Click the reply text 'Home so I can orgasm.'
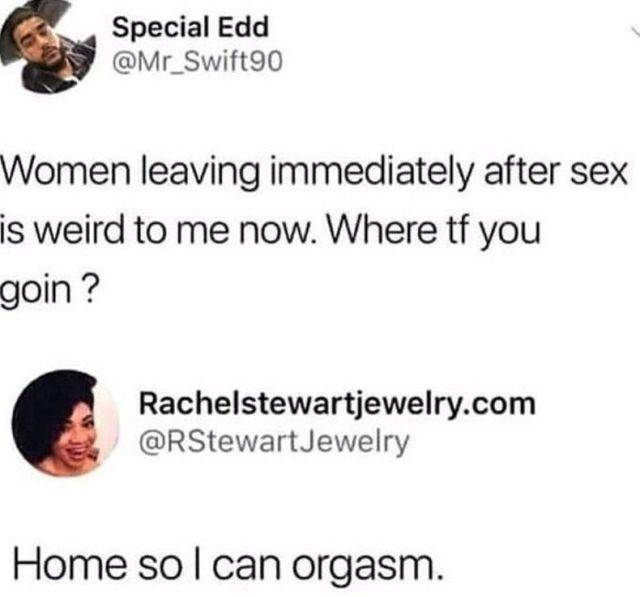640x597 pixels. tap(228, 566)
